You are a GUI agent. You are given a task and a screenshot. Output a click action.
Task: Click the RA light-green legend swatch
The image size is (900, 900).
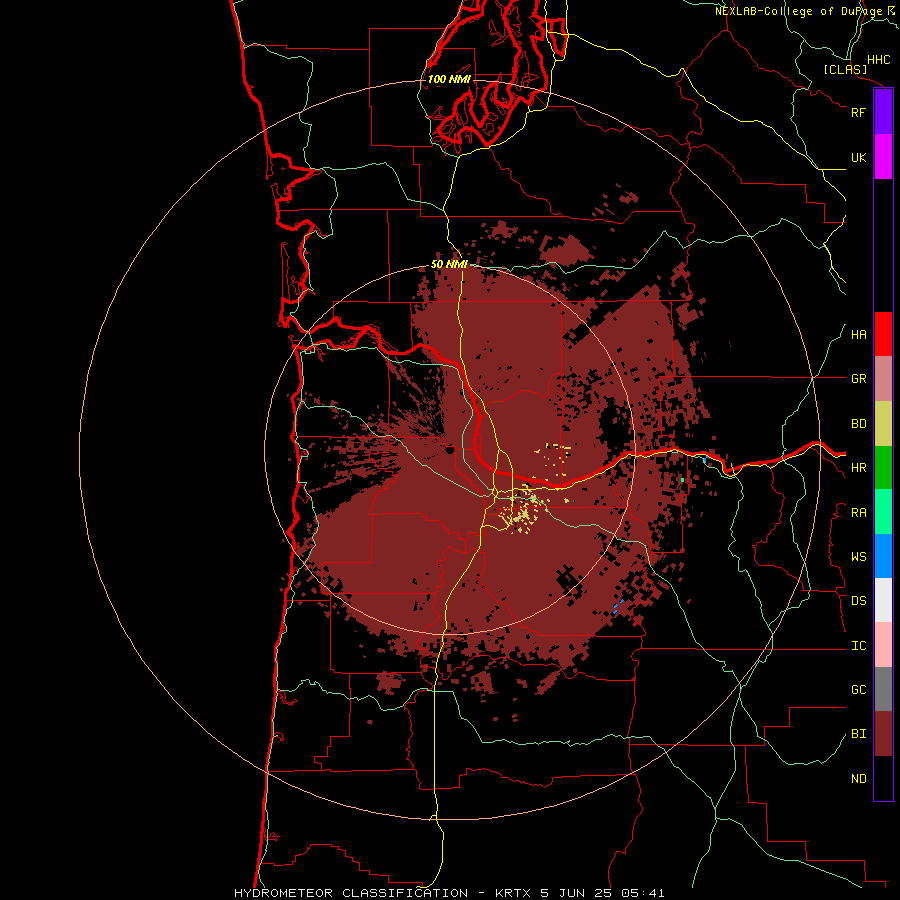[883, 512]
